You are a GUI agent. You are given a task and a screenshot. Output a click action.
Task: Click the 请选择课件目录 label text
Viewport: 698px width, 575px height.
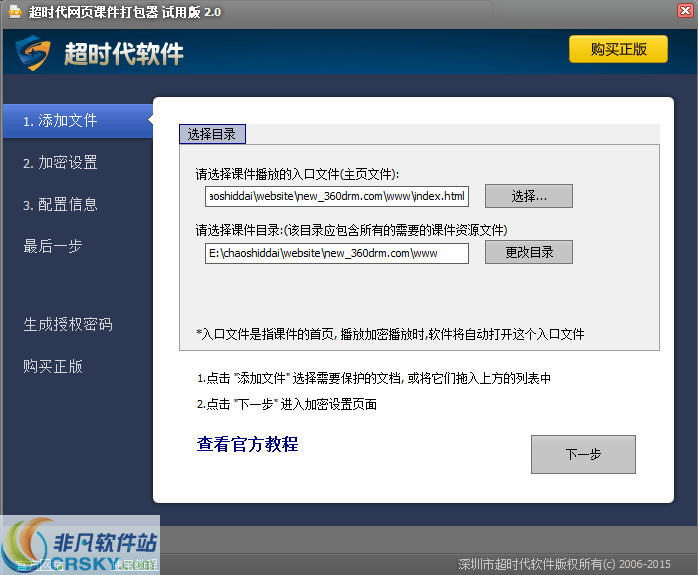(351, 230)
